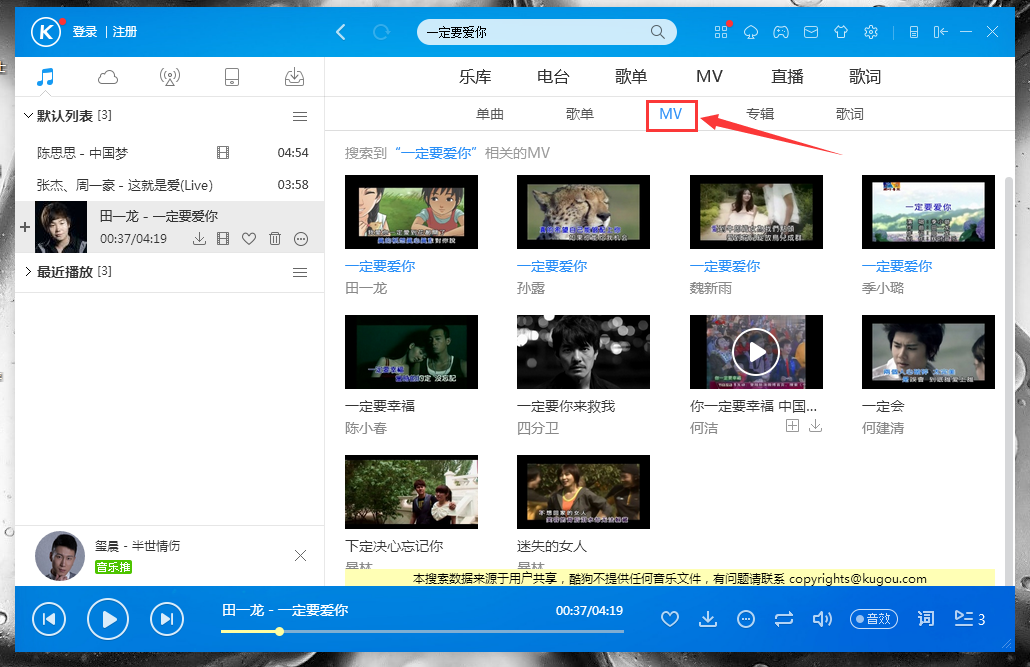
Task: Click the 音乐推 green badge
Action: [x=114, y=566]
